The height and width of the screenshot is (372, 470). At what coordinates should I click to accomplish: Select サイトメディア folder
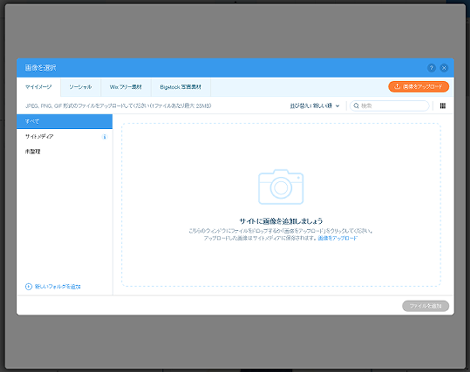(65, 136)
